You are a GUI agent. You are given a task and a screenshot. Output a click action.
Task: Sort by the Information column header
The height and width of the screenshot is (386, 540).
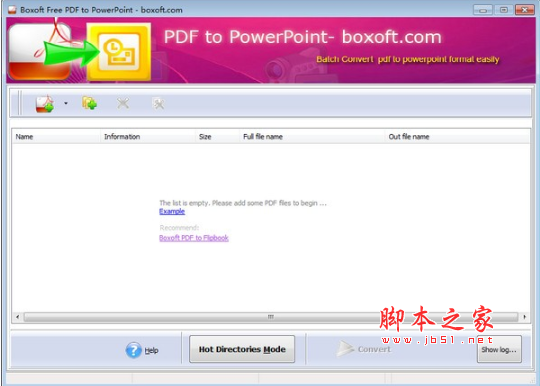[x=147, y=137]
